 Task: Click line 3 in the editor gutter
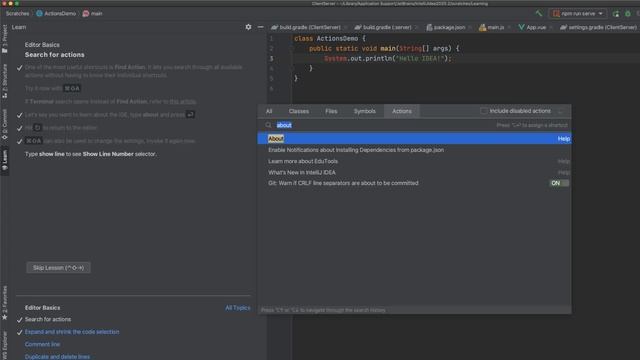(x=271, y=58)
